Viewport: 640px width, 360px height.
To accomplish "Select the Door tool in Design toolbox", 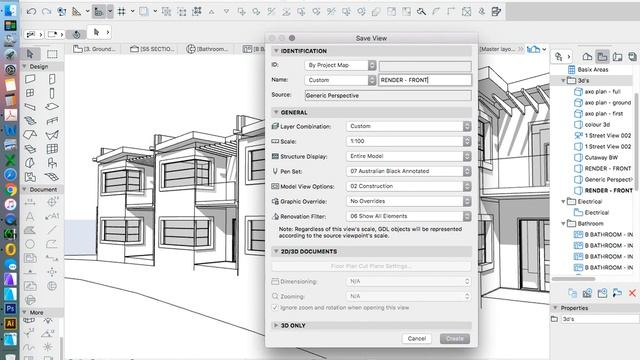I will coord(52,79).
